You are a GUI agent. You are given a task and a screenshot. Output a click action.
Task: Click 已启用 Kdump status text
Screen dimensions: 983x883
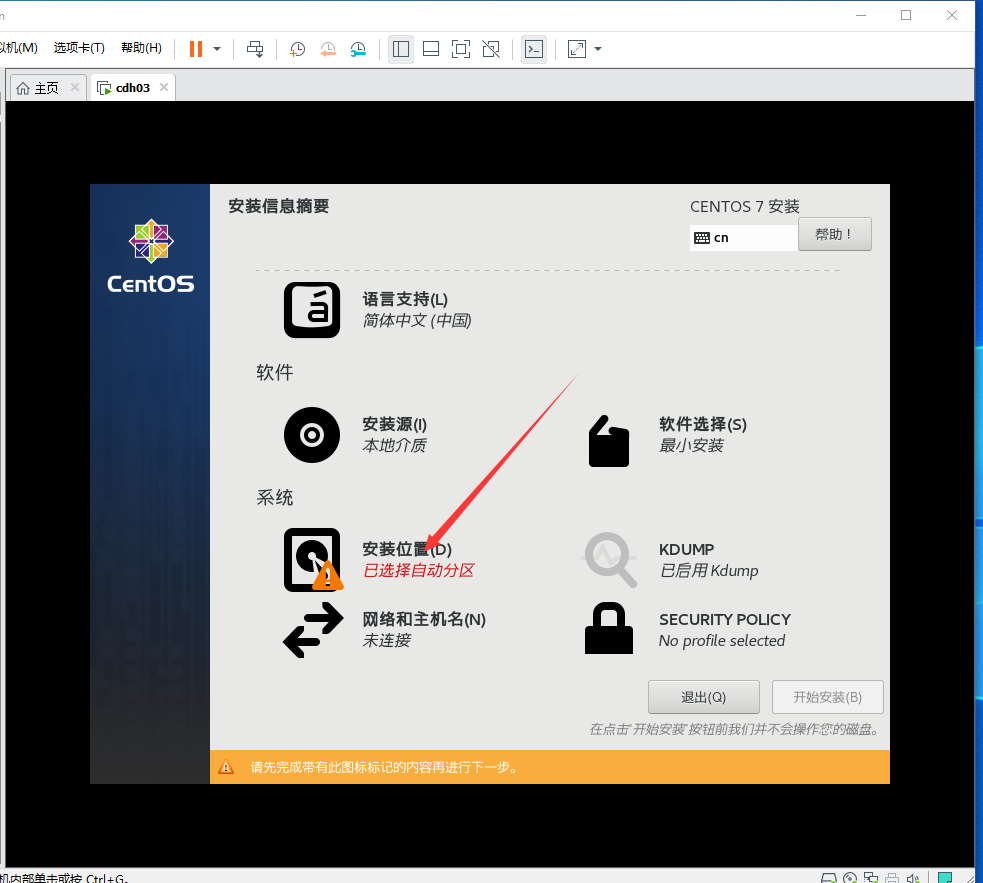[708, 571]
